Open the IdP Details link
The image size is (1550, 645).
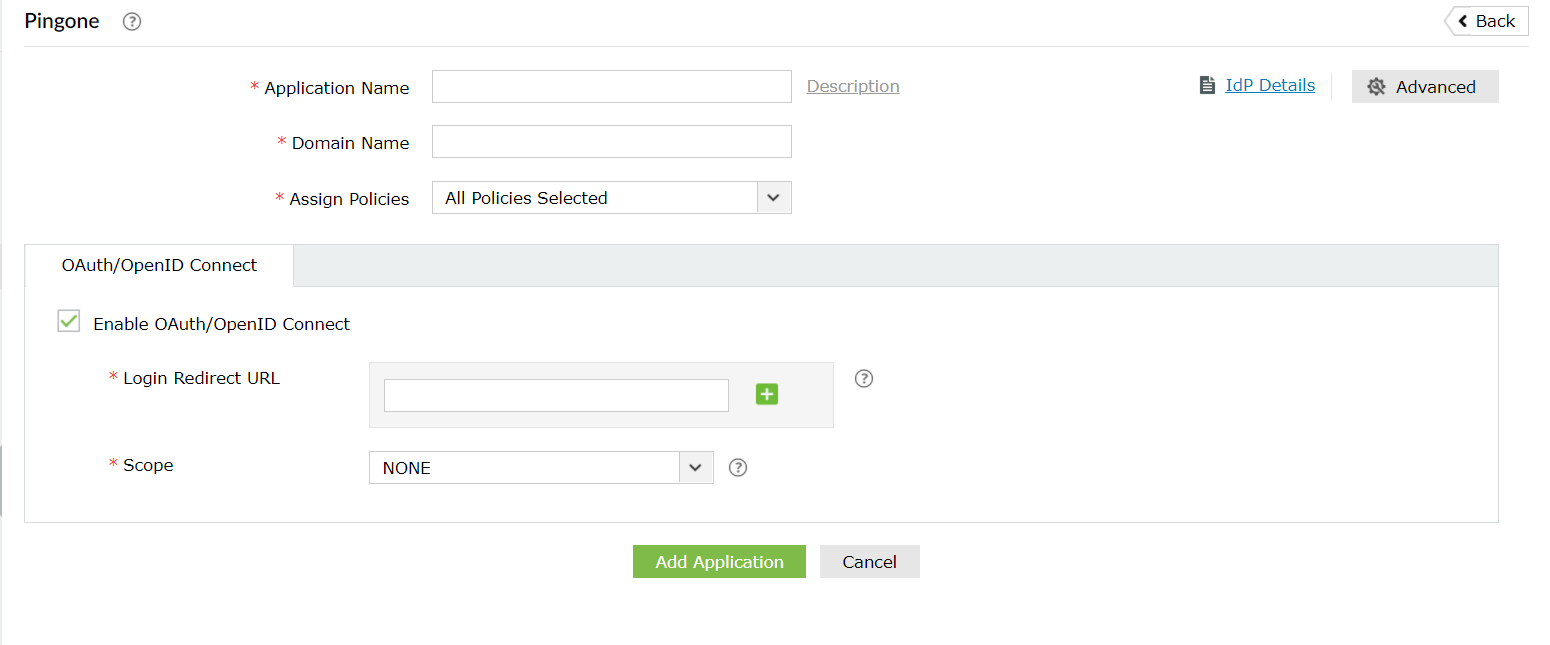pos(1270,86)
